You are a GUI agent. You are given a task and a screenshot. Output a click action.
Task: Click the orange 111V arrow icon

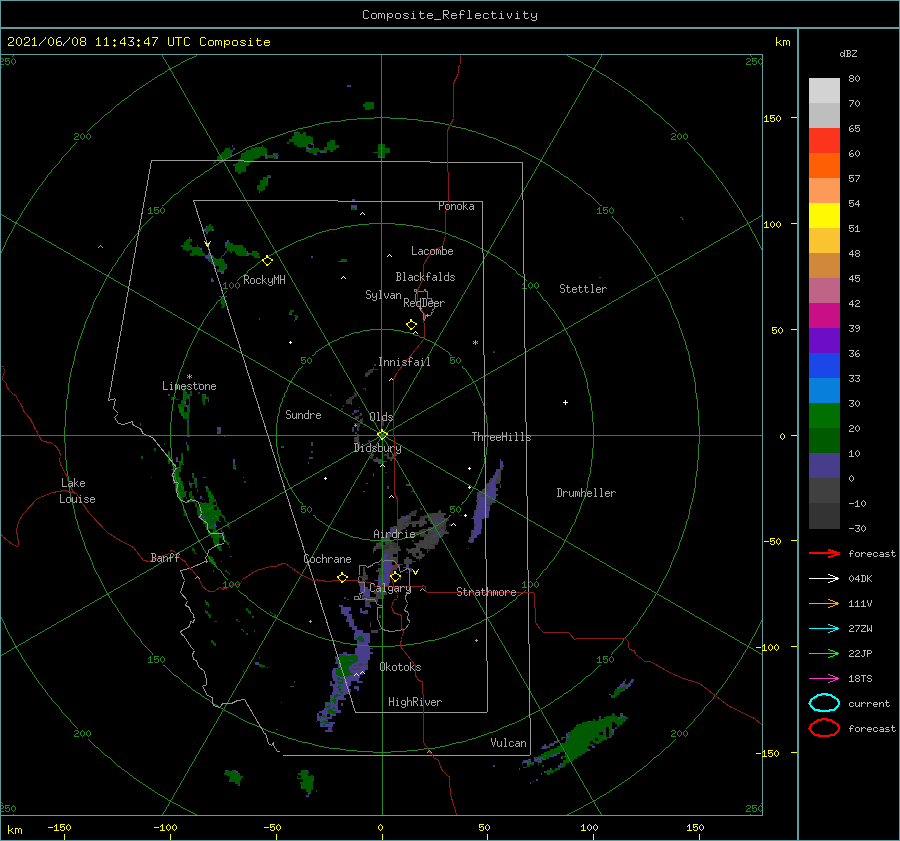(x=824, y=603)
